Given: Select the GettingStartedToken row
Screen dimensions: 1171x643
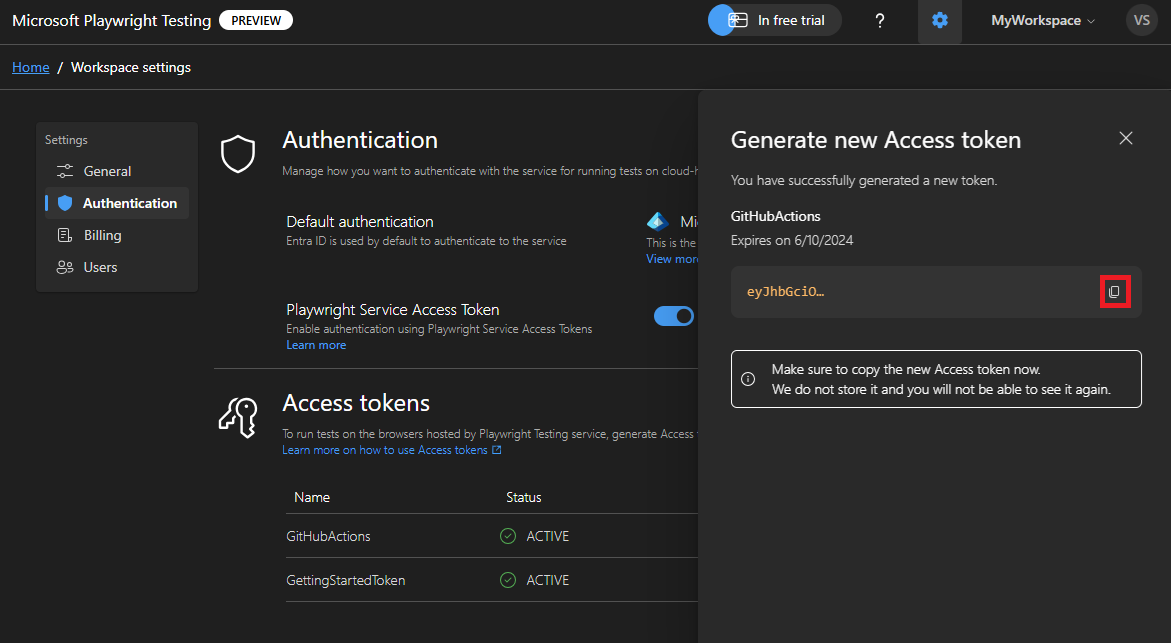Looking at the screenshot, I should coord(345,580).
